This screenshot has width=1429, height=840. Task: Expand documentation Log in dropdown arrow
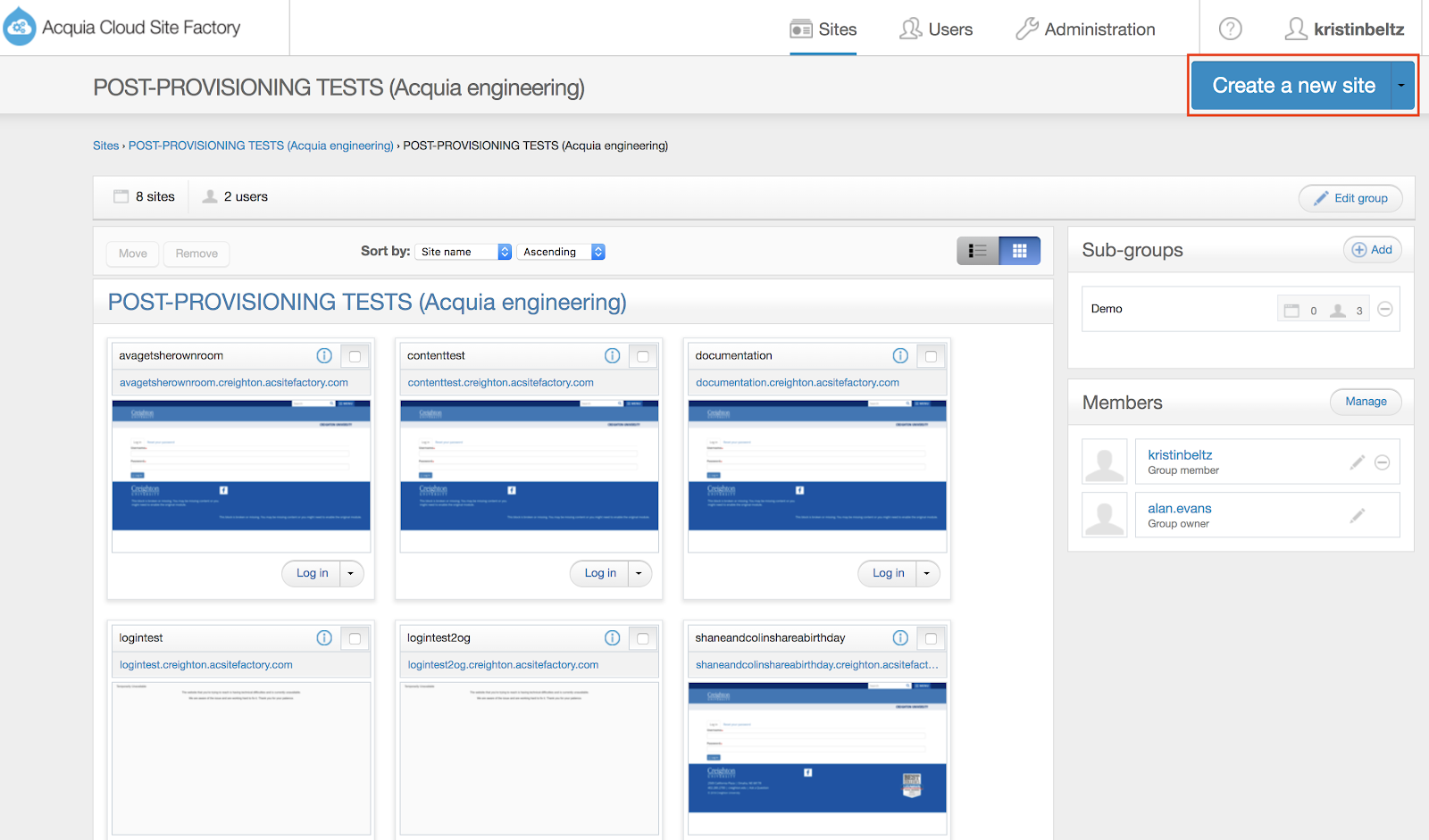tap(927, 573)
